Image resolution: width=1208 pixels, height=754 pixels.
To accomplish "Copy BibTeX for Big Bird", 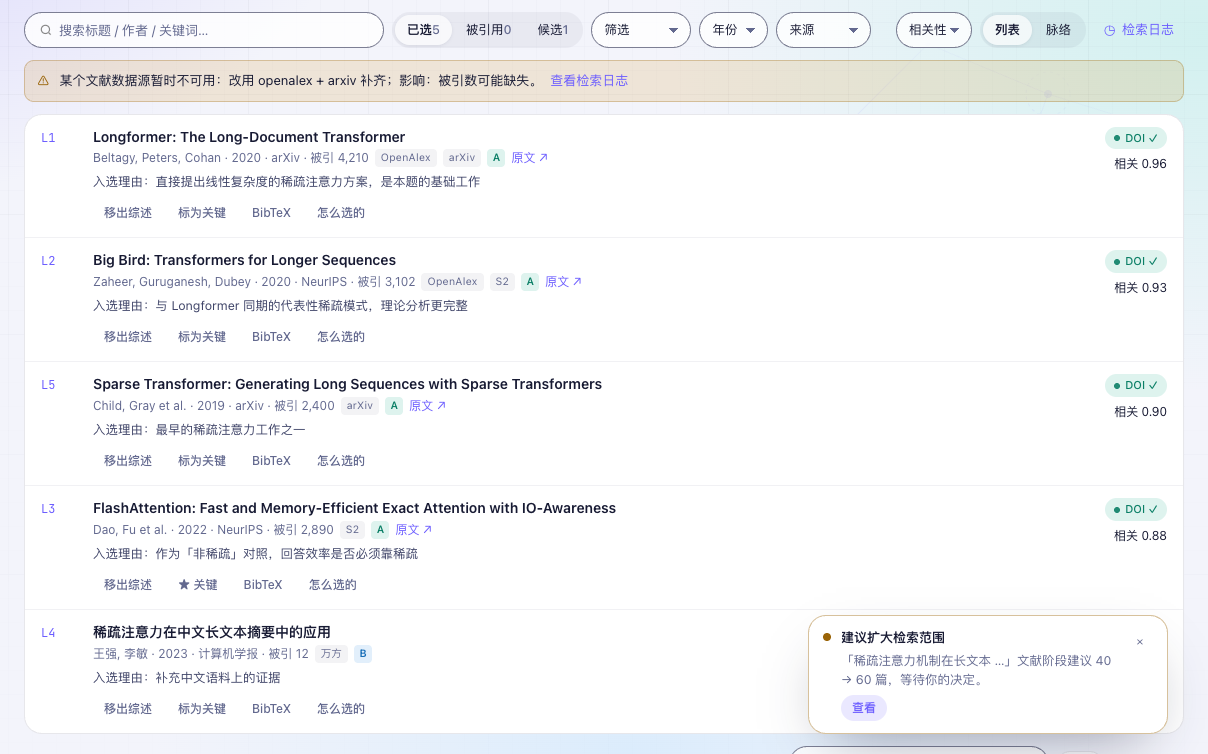I will [271, 337].
